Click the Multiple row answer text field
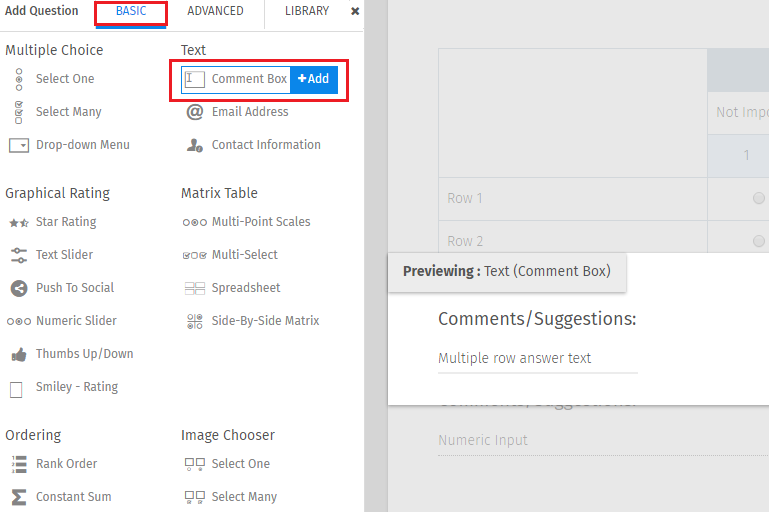The height and width of the screenshot is (513, 769). click(x=538, y=359)
